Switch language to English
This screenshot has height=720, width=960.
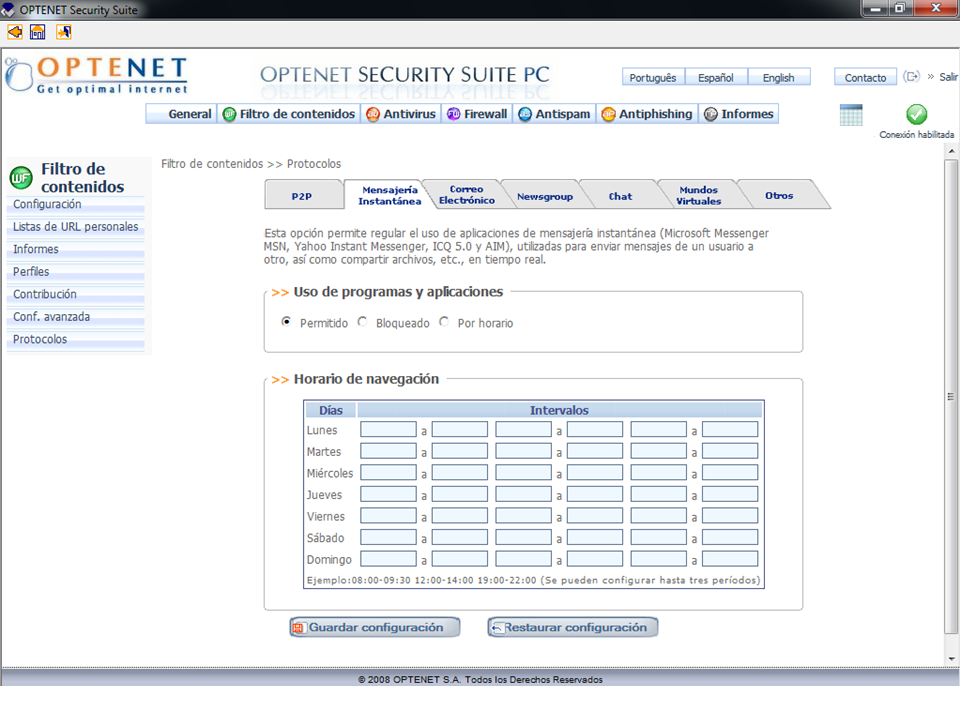(778, 78)
